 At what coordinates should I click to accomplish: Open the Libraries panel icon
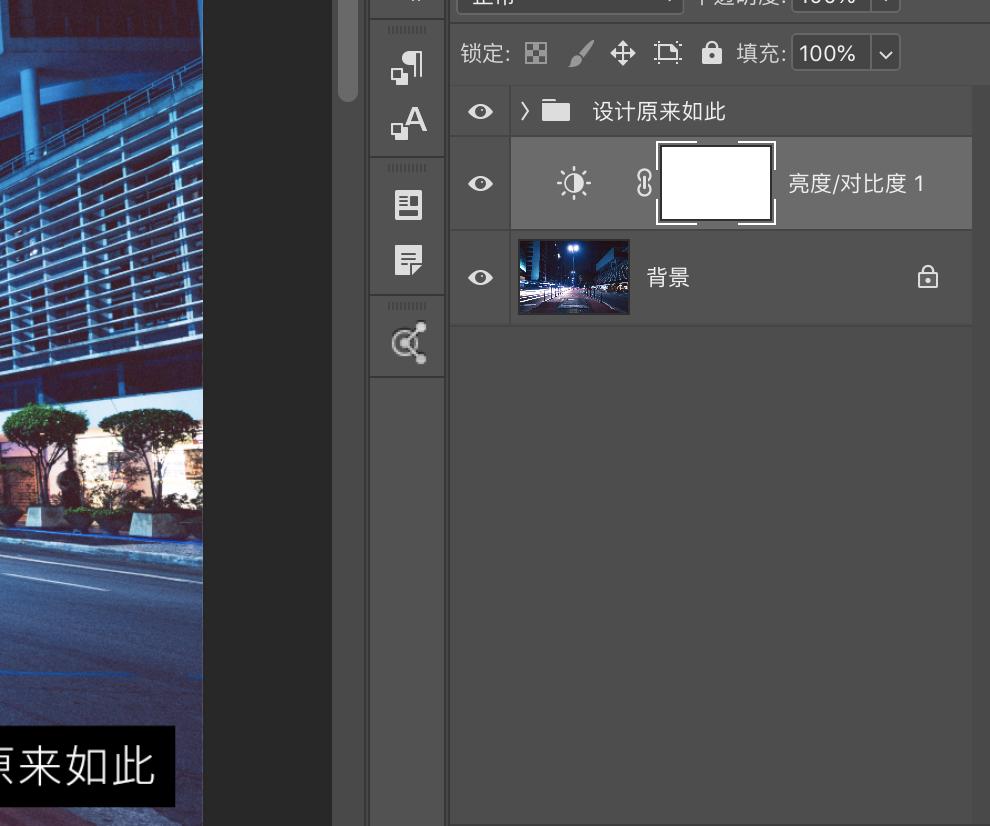coord(408,205)
